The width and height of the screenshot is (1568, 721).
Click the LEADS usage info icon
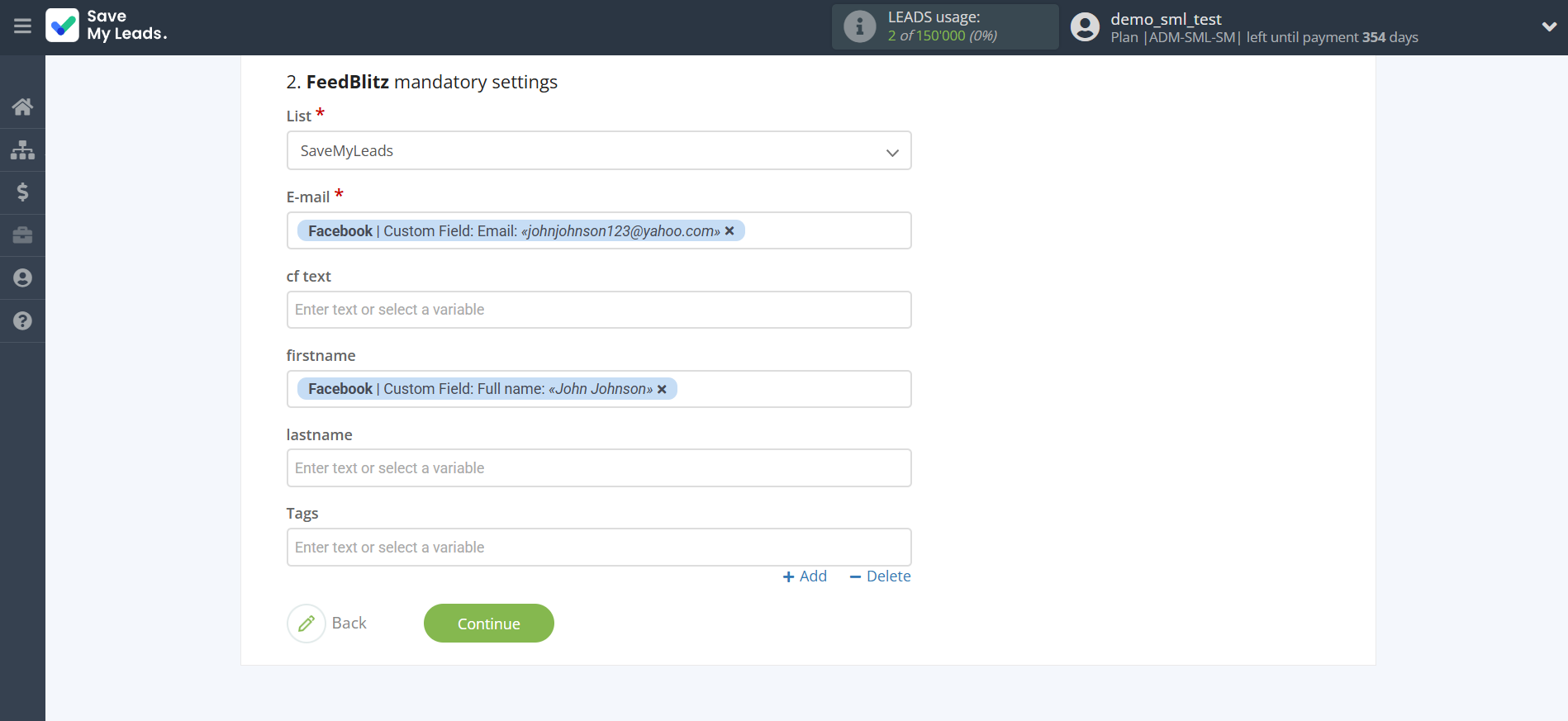[859, 26]
